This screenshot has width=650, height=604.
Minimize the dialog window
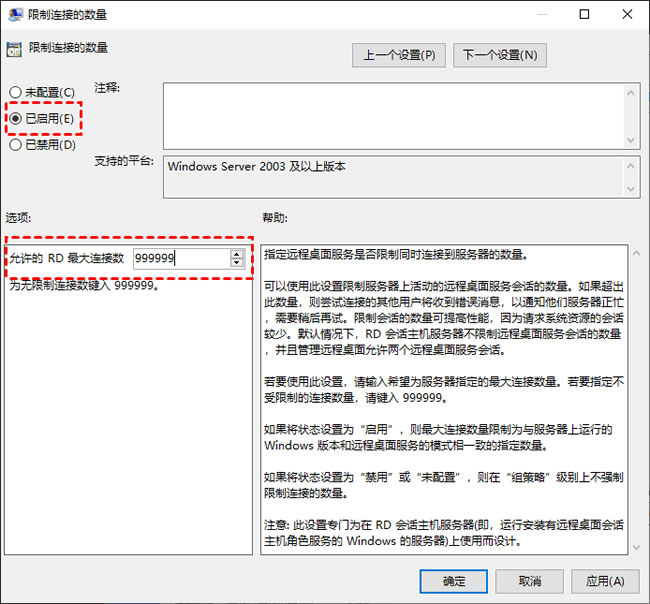(542, 15)
